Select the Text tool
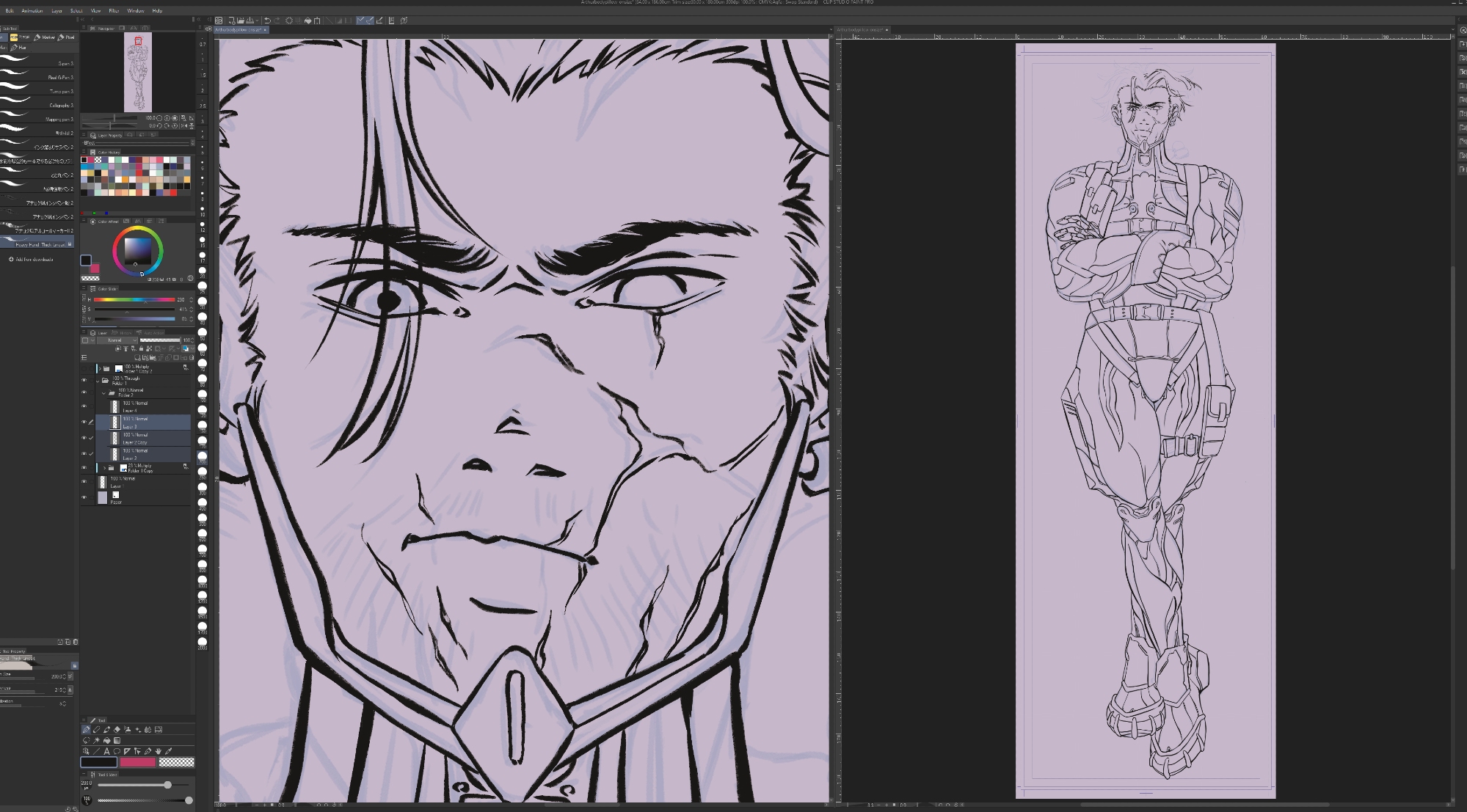This screenshot has width=1467, height=812. [x=106, y=751]
